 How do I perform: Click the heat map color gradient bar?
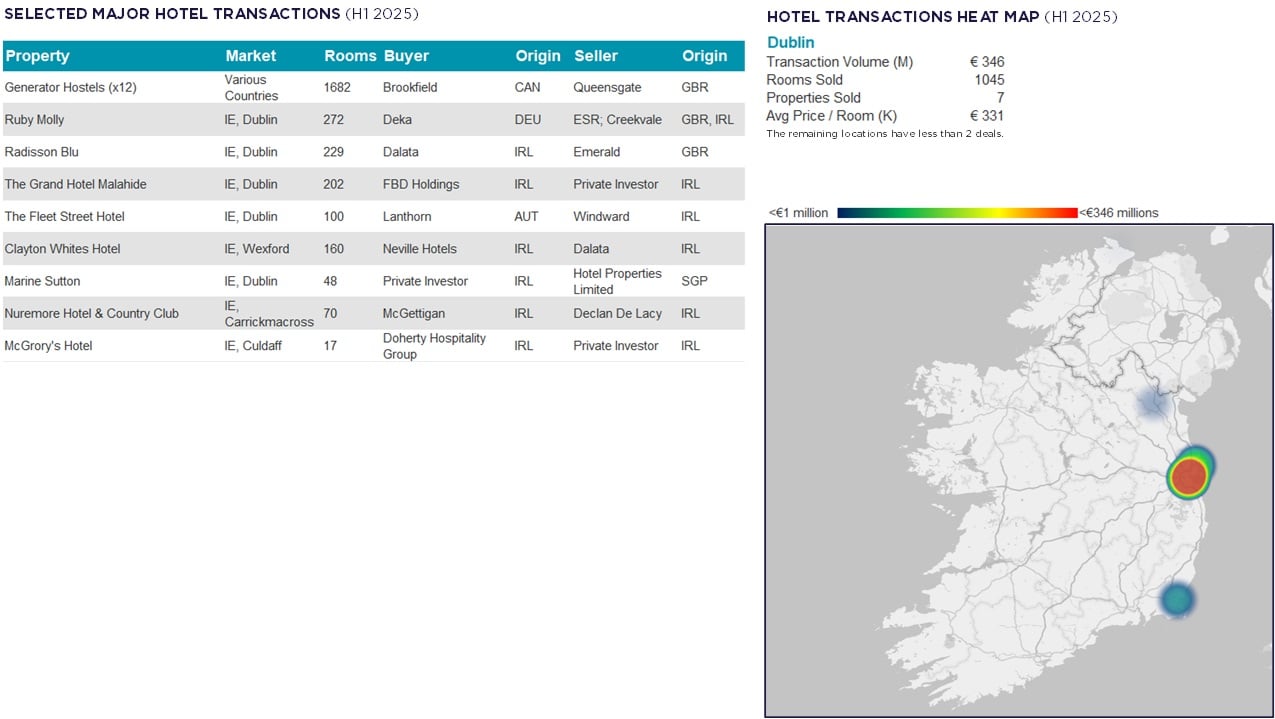click(957, 213)
